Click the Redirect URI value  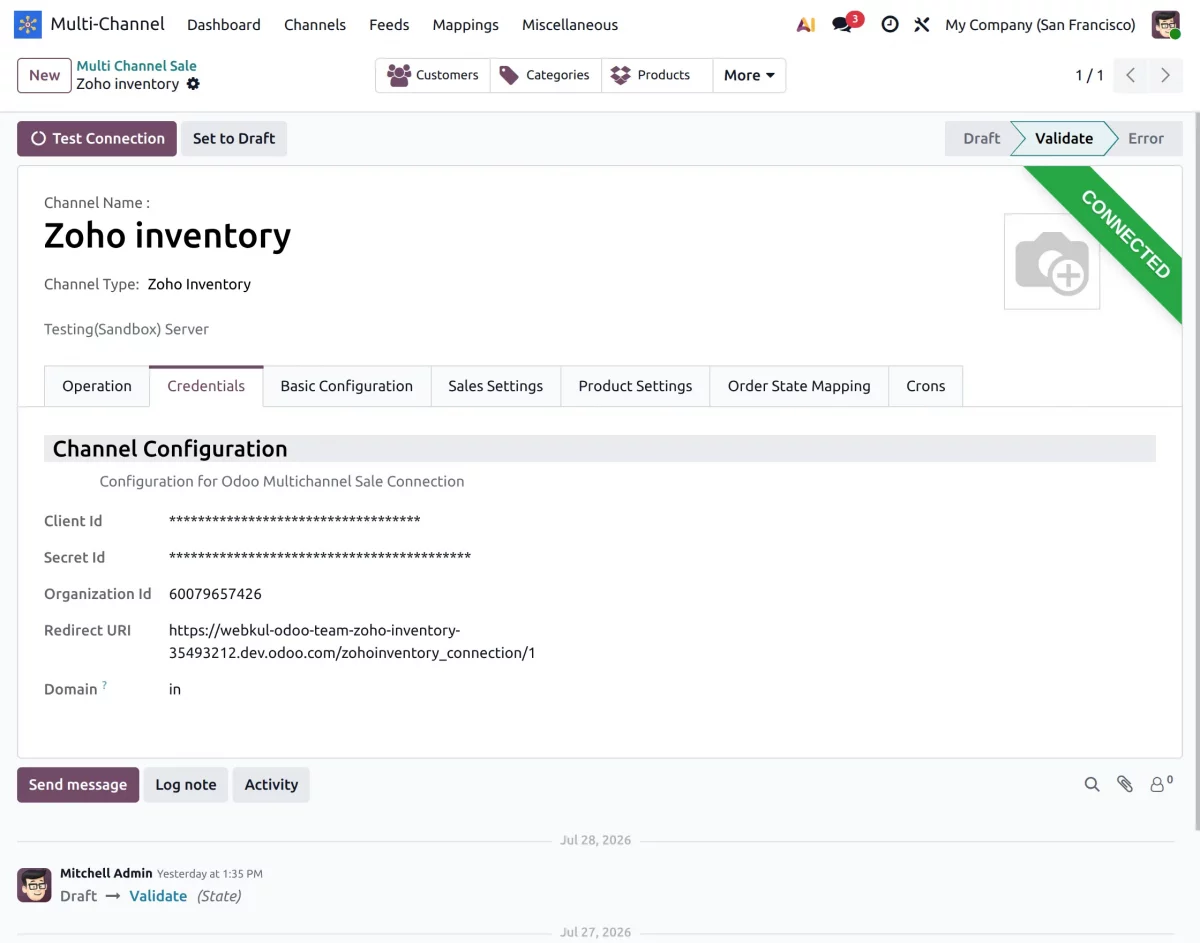click(352, 641)
